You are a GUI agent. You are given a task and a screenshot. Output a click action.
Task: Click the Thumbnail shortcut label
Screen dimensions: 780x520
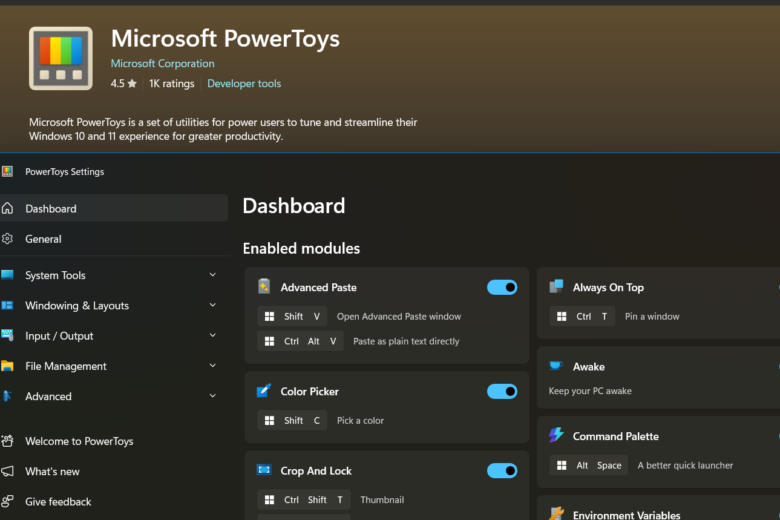pos(382,500)
